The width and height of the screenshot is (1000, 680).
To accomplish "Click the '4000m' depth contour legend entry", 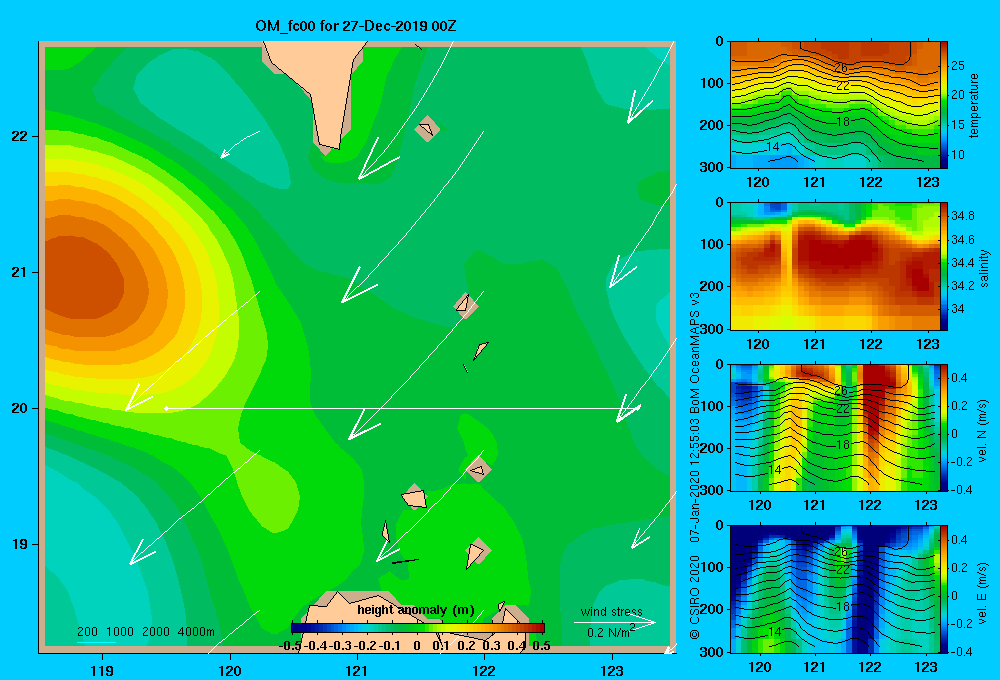I will coord(196,632).
